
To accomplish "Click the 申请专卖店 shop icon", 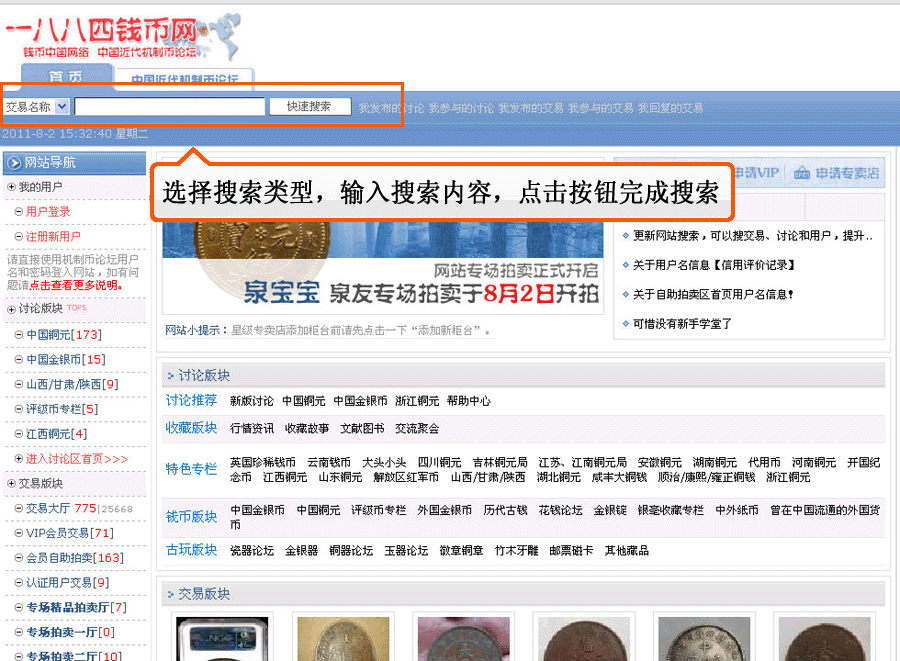I will click(x=801, y=173).
